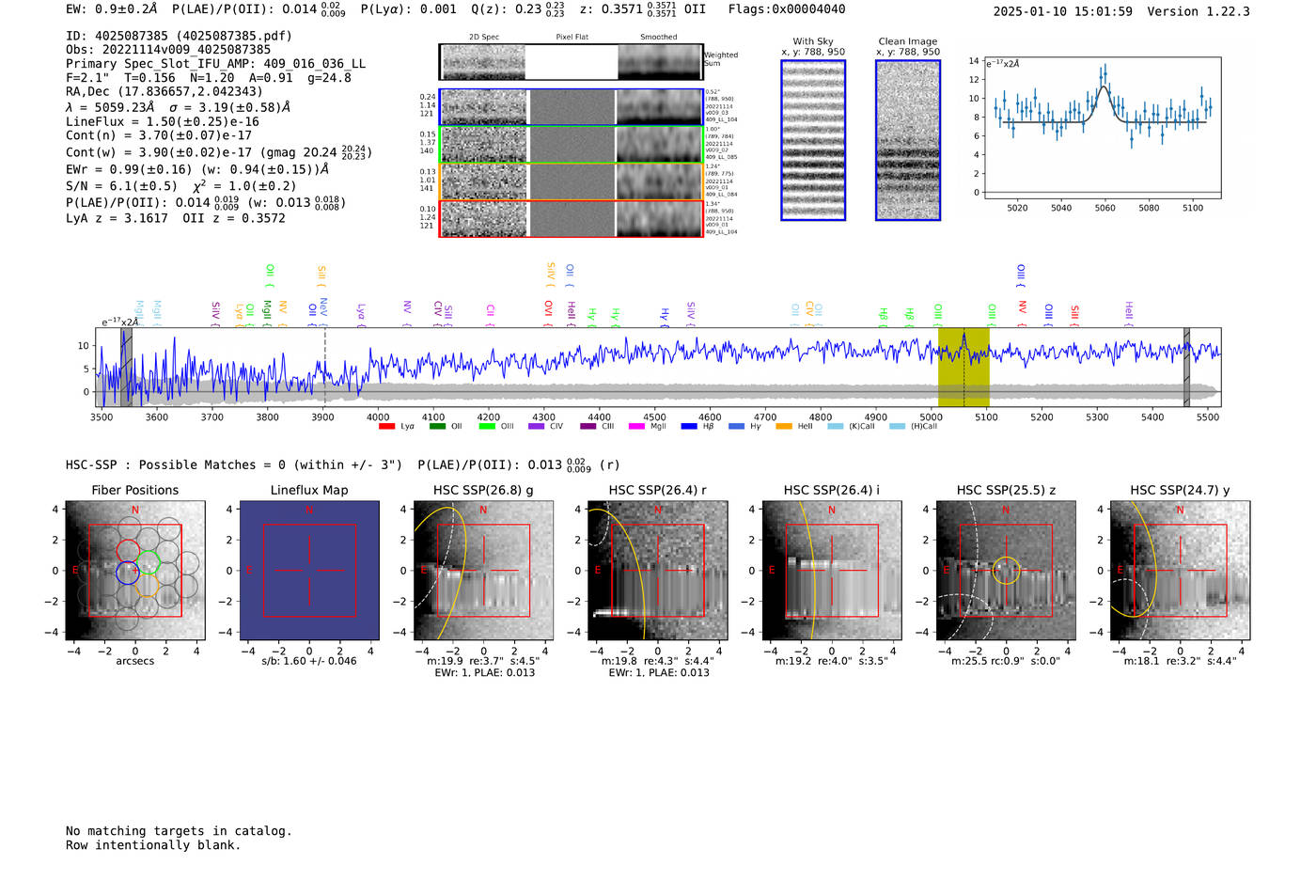Open the HSC SSP(26.8) g cutout
Screen dimensions: 1316x896
pos(483,571)
